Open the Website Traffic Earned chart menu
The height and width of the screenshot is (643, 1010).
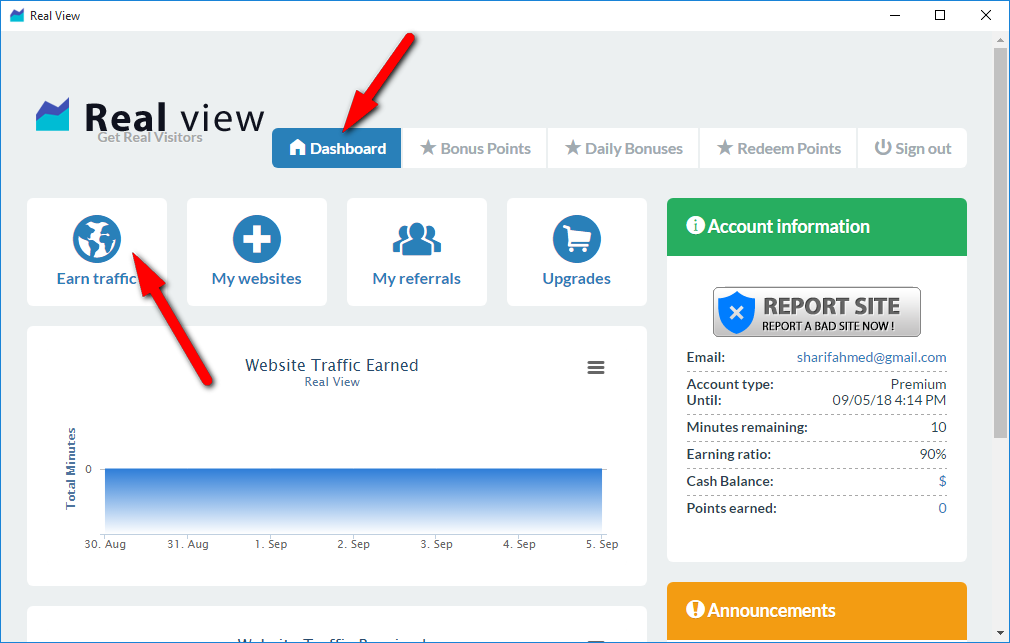pyautogui.click(x=596, y=367)
